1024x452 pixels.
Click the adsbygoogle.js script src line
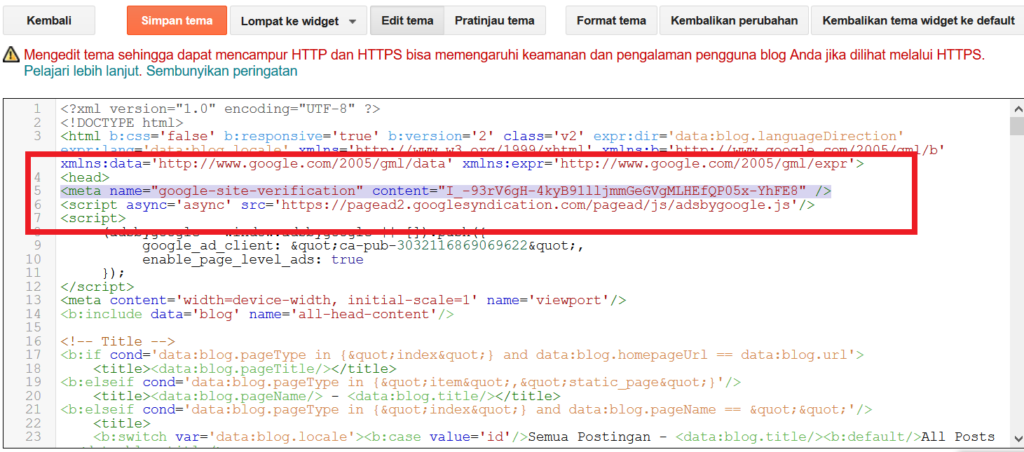tap(438, 204)
